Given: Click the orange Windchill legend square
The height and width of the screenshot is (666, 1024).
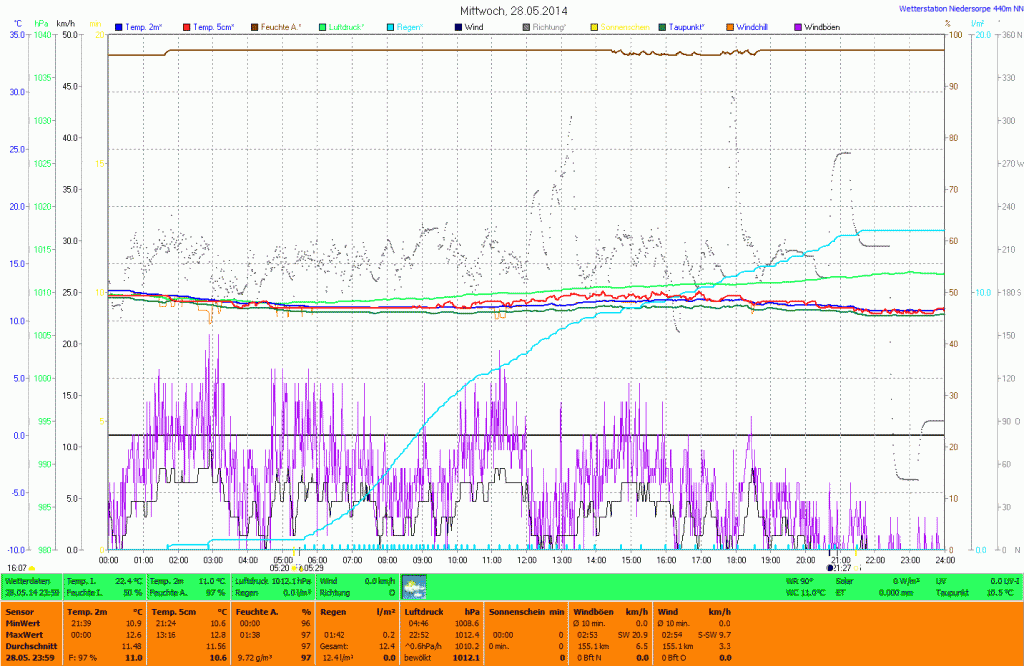Looking at the screenshot, I should [730, 26].
